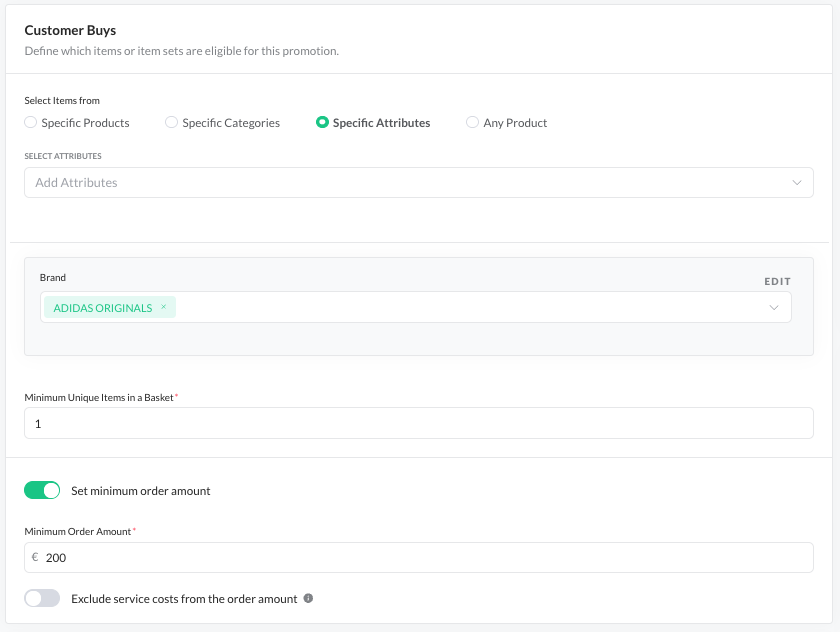The width and height of the screenshot is (840, 632).
Task: Click the Select Items from label
Action: pos(62,101)
